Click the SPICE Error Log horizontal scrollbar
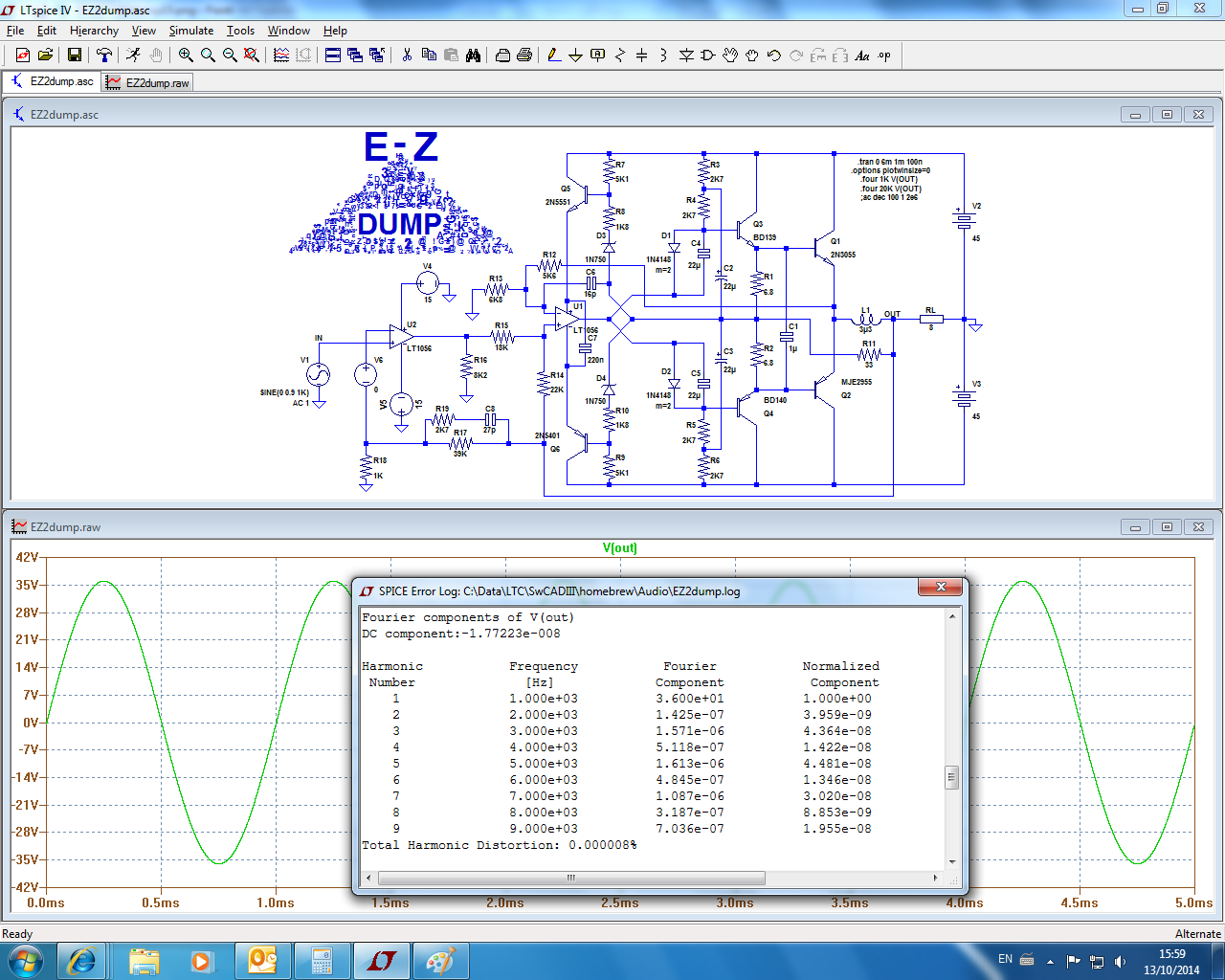1225x980 pixels. click(x=571, y=878)
